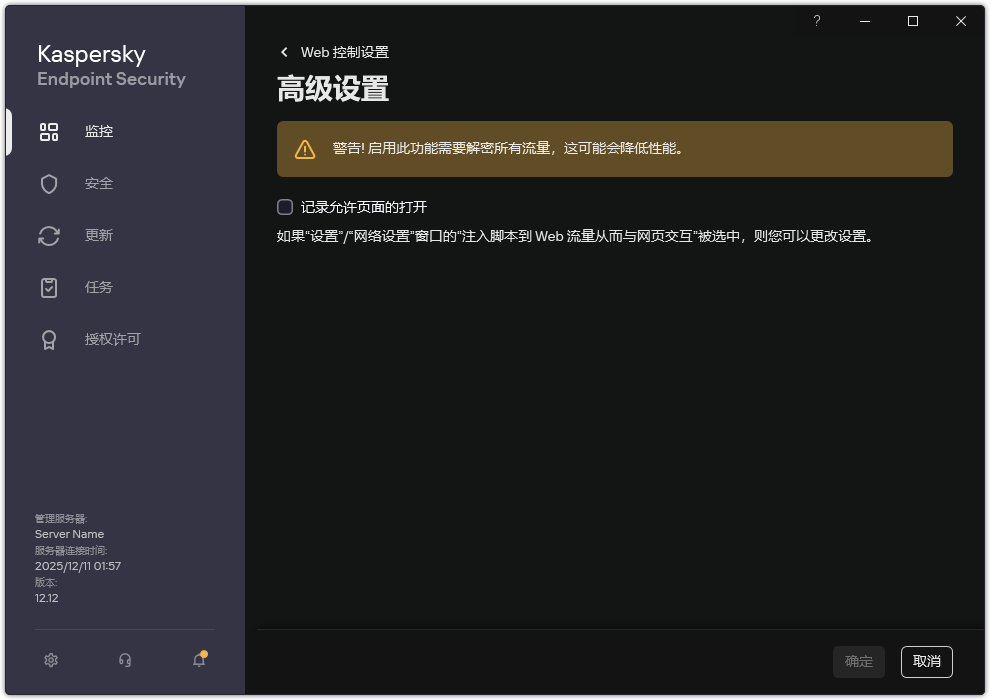Open help using the question mark
The width and height of the screenshot is (990, 700).
click(x=816, y=21)
